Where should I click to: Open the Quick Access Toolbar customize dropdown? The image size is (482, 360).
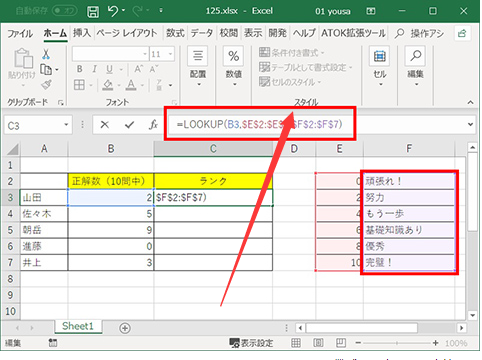pos(161,11)
